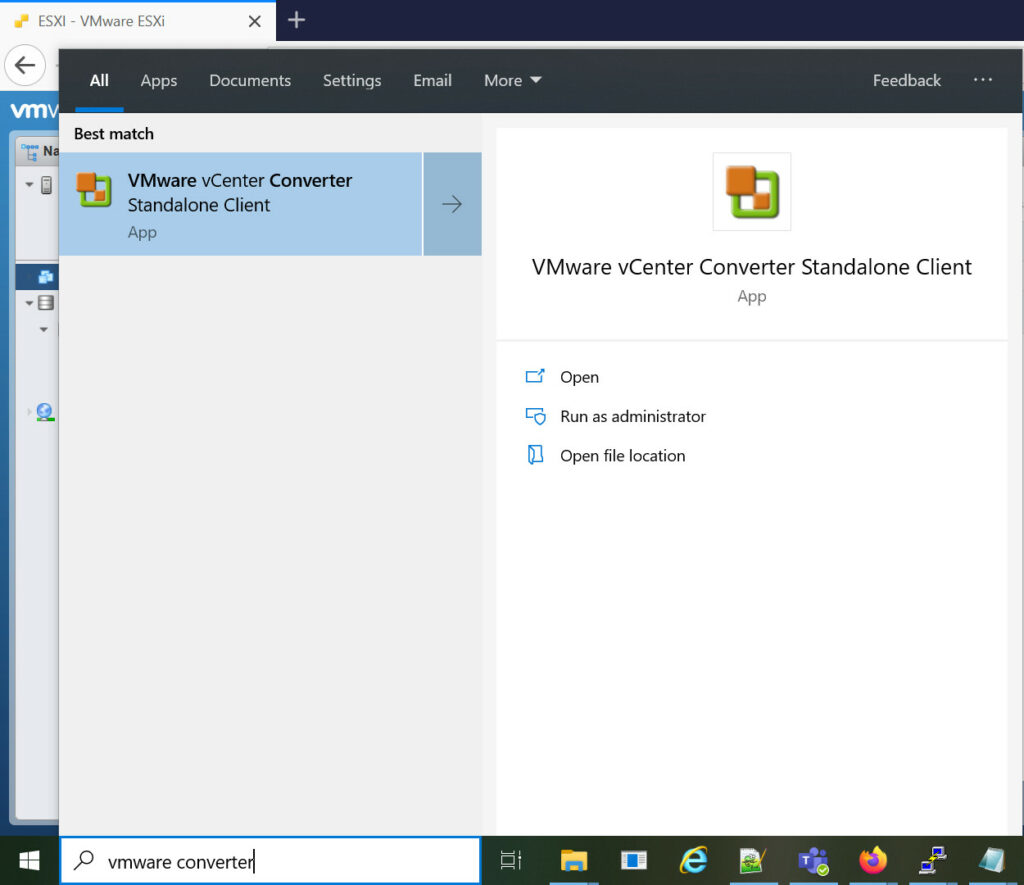
Task: Open the VMware vCenter Converter best match result
Action: (240, 204)
